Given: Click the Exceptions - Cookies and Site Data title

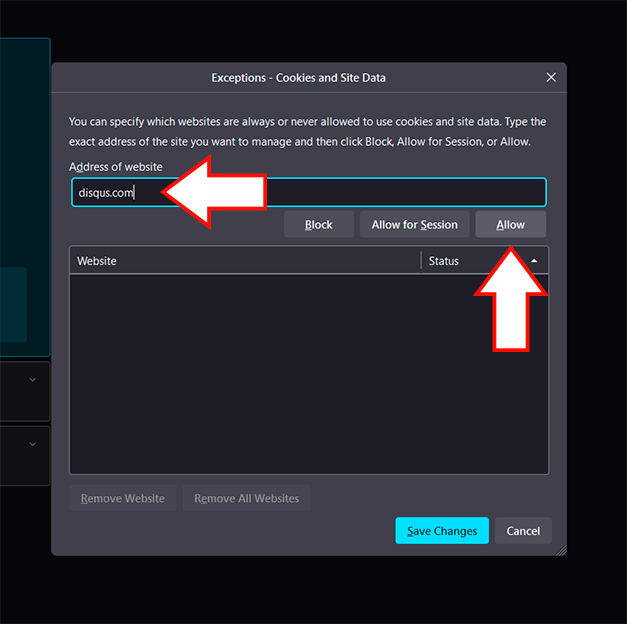Looking at the screenshot, I should click(298, 78).
